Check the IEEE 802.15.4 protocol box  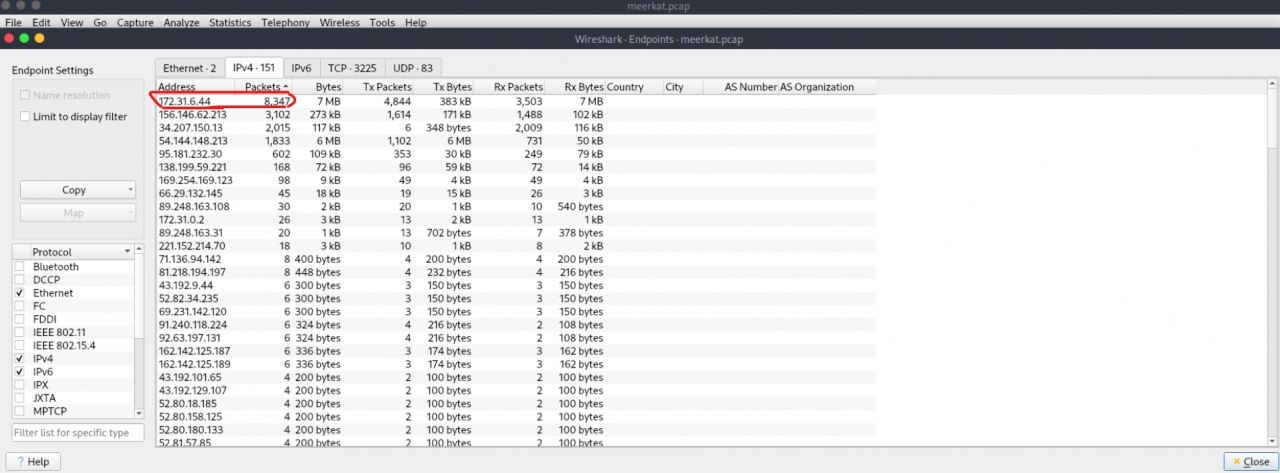coord(19,345)
